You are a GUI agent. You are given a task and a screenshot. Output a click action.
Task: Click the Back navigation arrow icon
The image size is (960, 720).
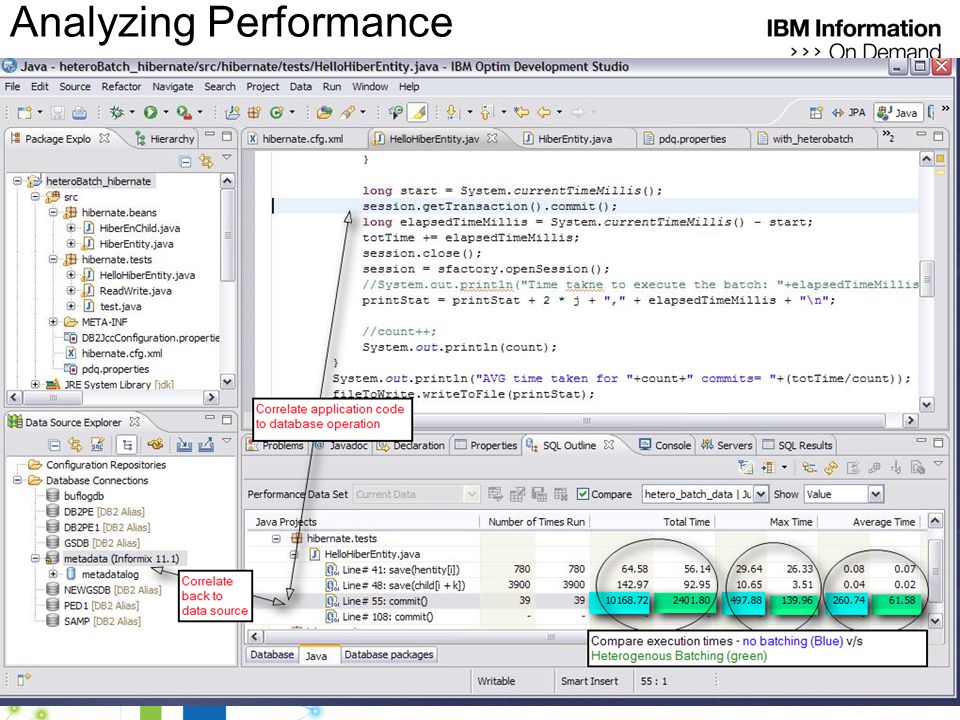click(544, 112)
